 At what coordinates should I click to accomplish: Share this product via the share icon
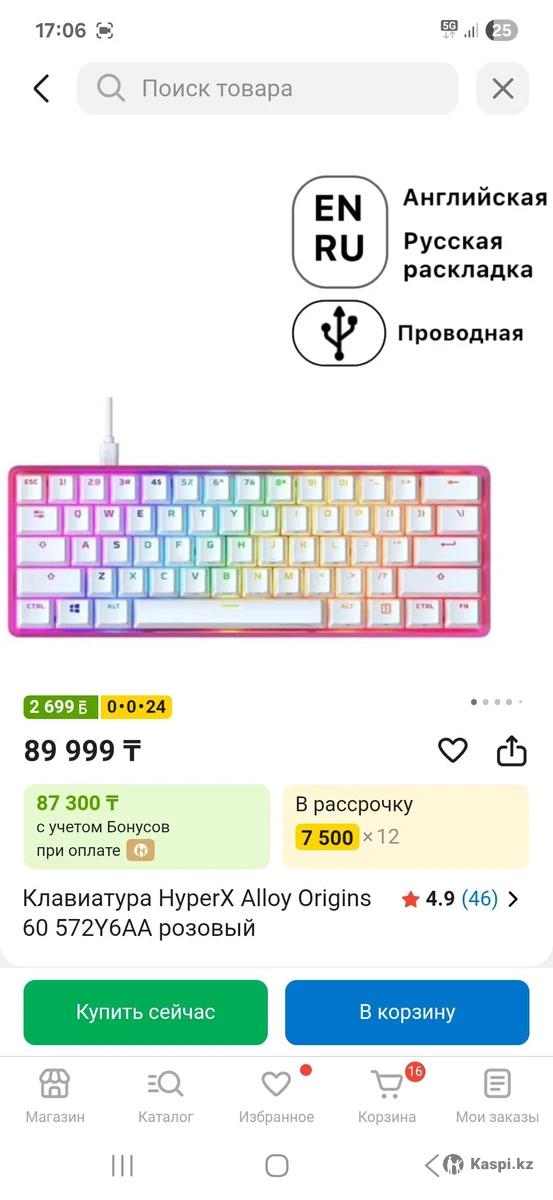(512, 750)
